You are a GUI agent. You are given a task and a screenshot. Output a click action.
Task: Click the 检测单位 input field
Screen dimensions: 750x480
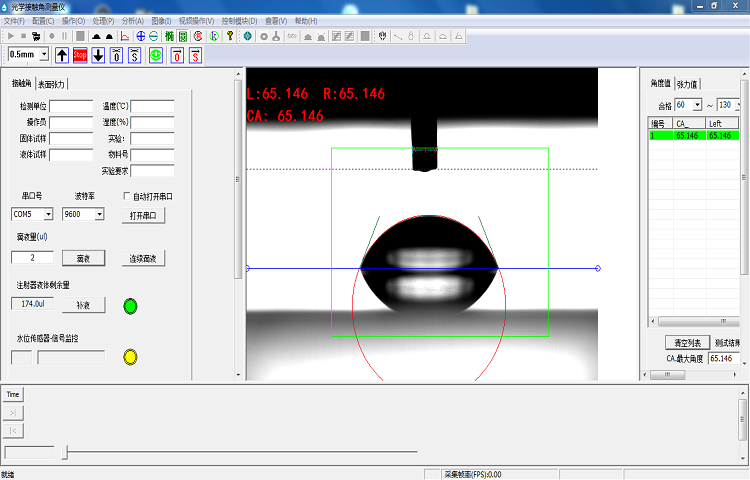pyautogui.click(x=71, y=106)
